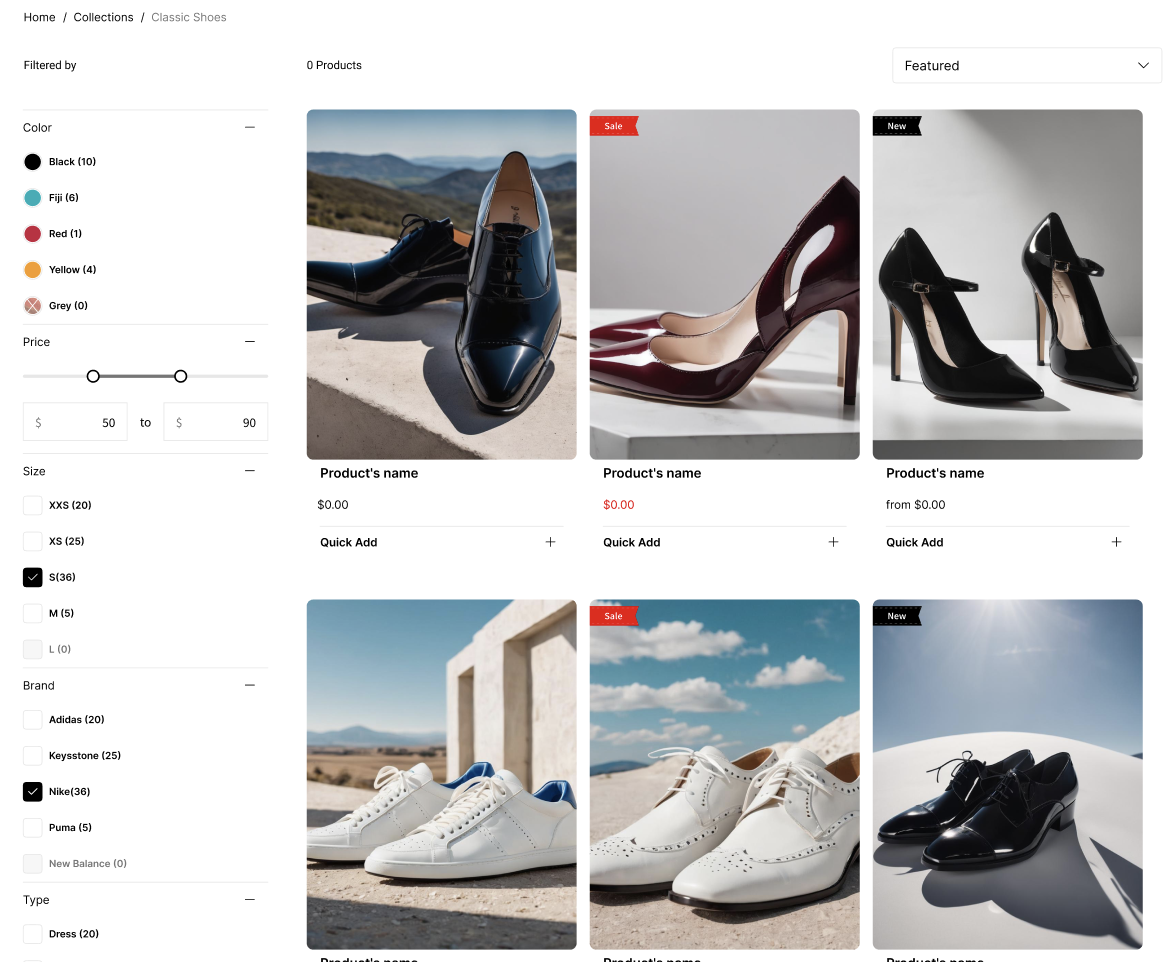Tick the Dress type checkbox
Screen dimensions: 1168x962
coord(33,934)
